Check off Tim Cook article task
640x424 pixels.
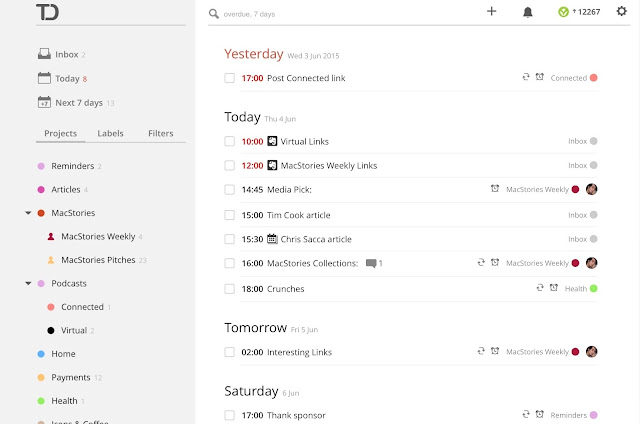(229, 215)
